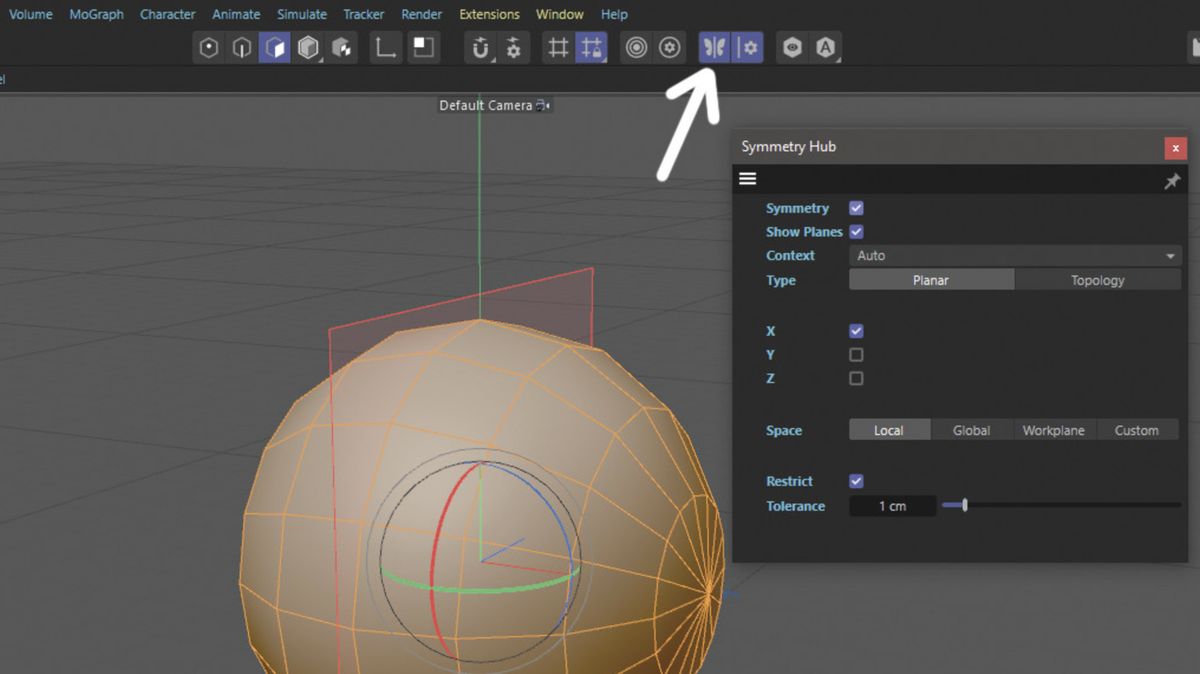Uncheck the Symmetry checkbox

856,208
